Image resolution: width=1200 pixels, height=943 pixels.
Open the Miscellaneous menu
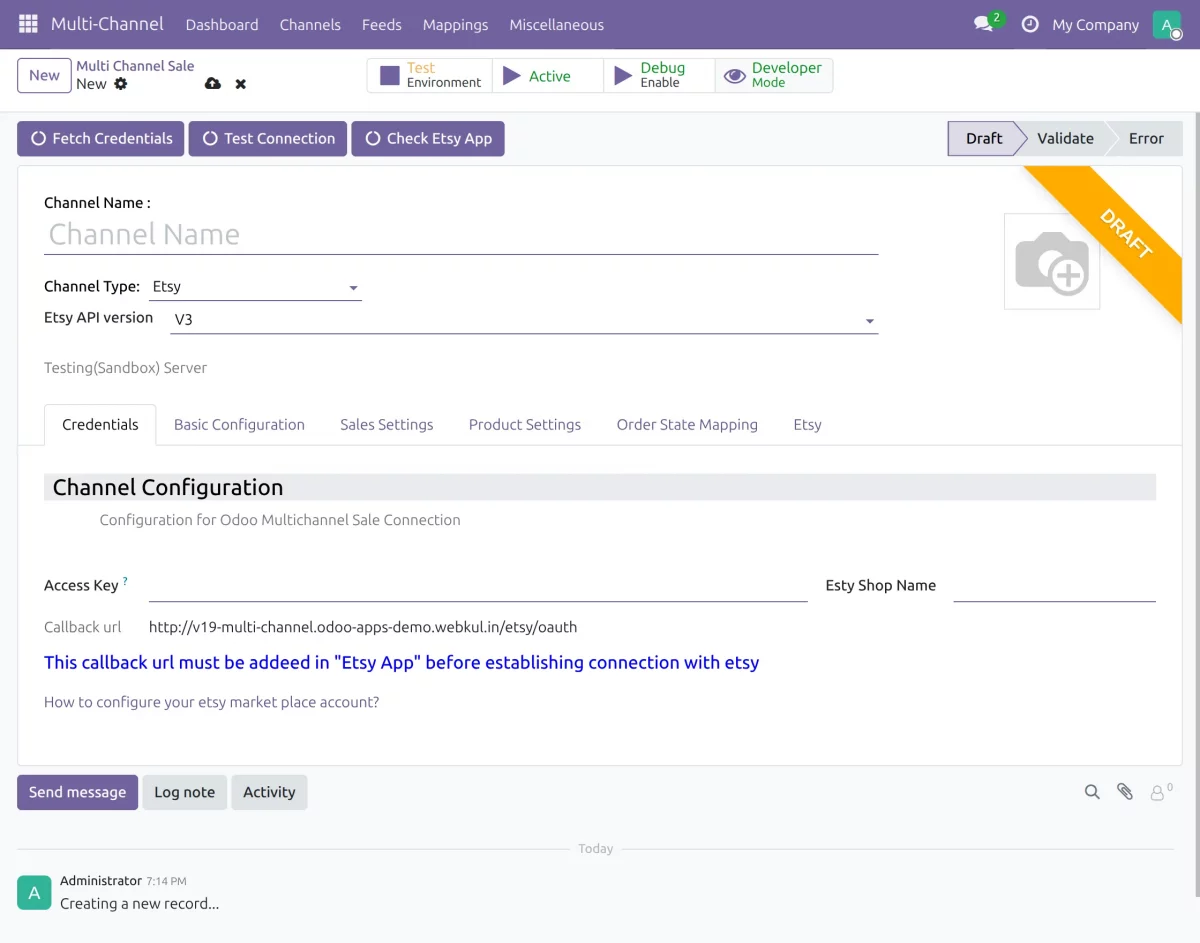[x=557, y=24]
